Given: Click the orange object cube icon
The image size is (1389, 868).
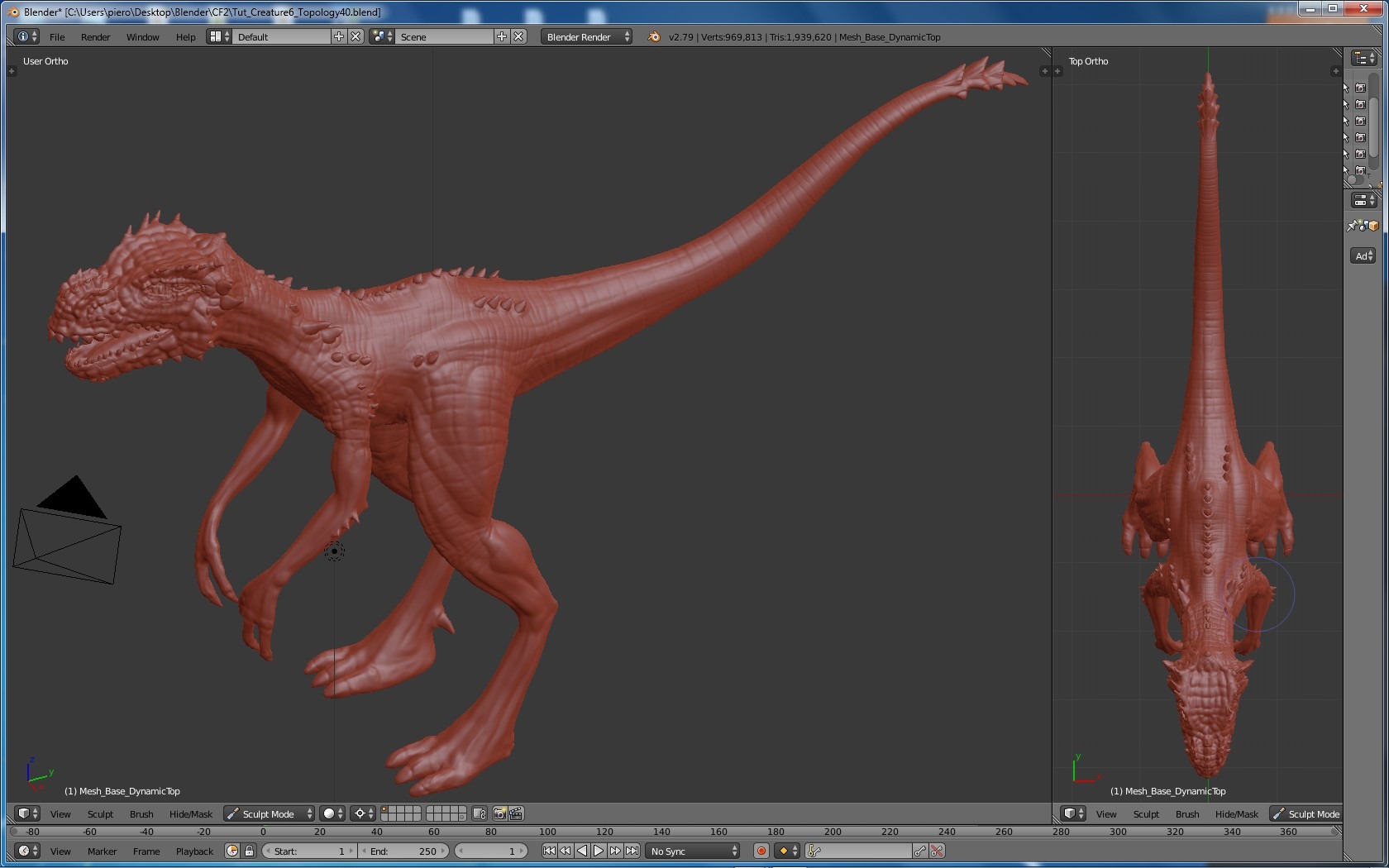Looking at the screenshot, I should (1372, 226).
